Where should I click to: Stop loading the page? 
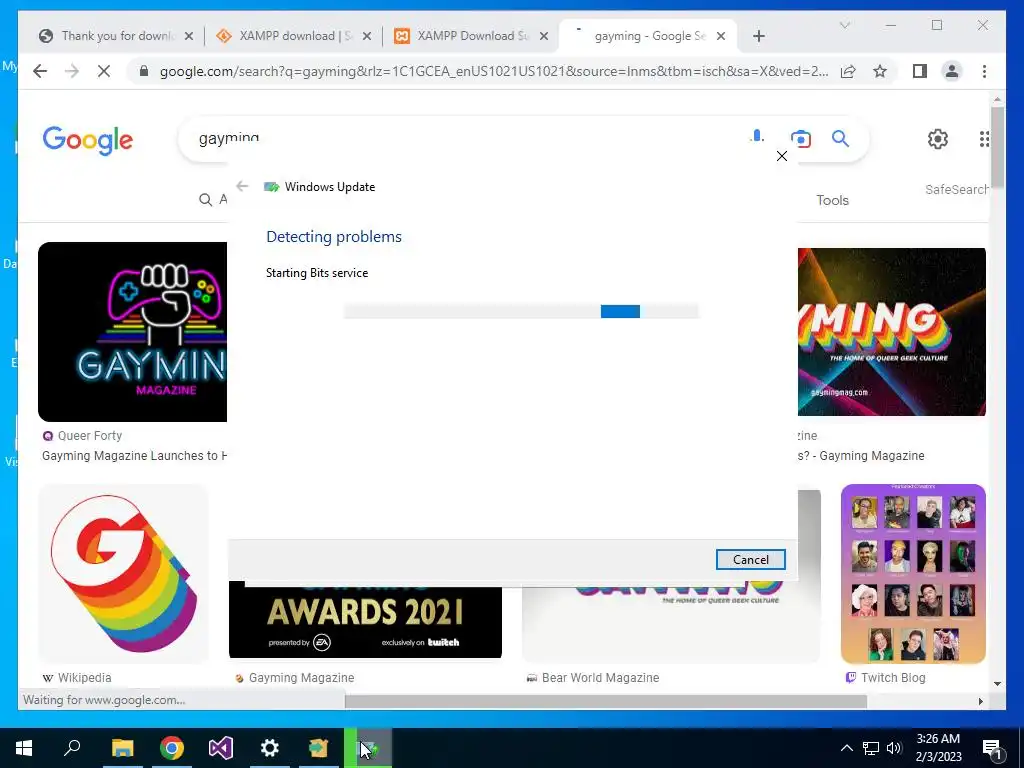point(104,71)
